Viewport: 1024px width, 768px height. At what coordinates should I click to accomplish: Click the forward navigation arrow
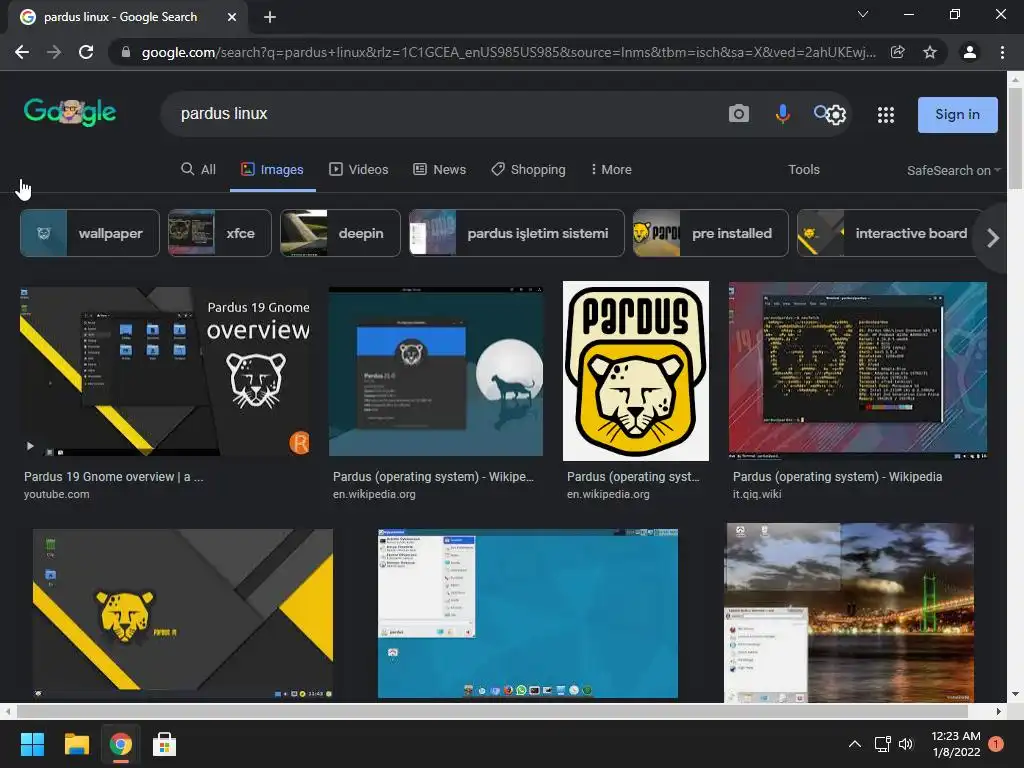click(x=54, y=52)
